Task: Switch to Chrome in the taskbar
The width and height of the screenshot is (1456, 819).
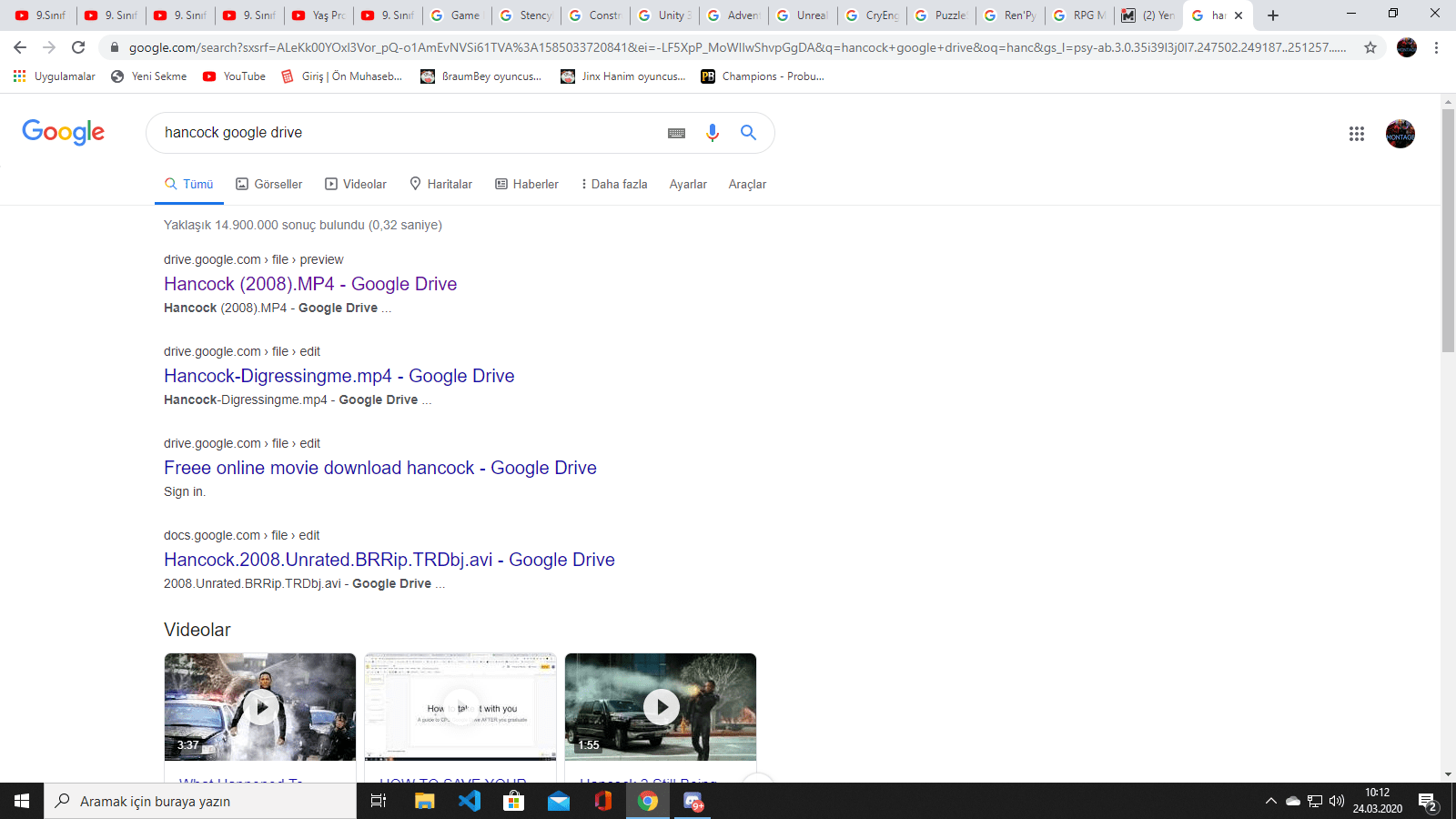Action: [648, 801]
